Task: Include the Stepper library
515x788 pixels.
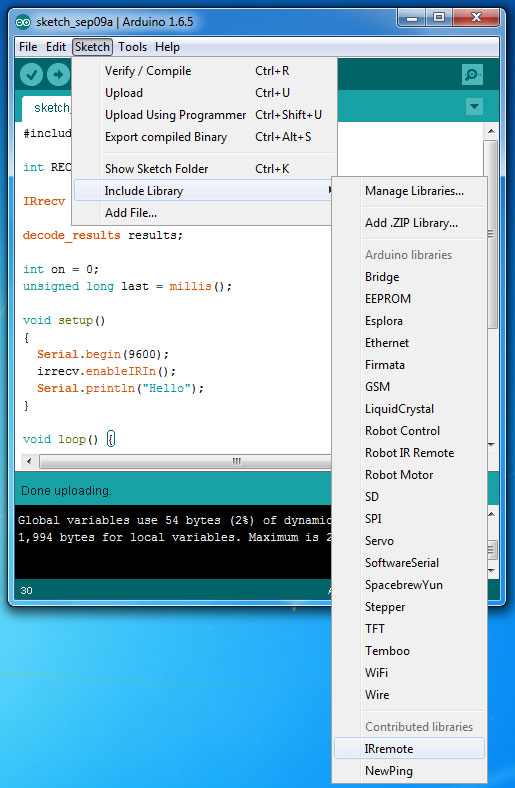Action: click(x=409, y=607)
